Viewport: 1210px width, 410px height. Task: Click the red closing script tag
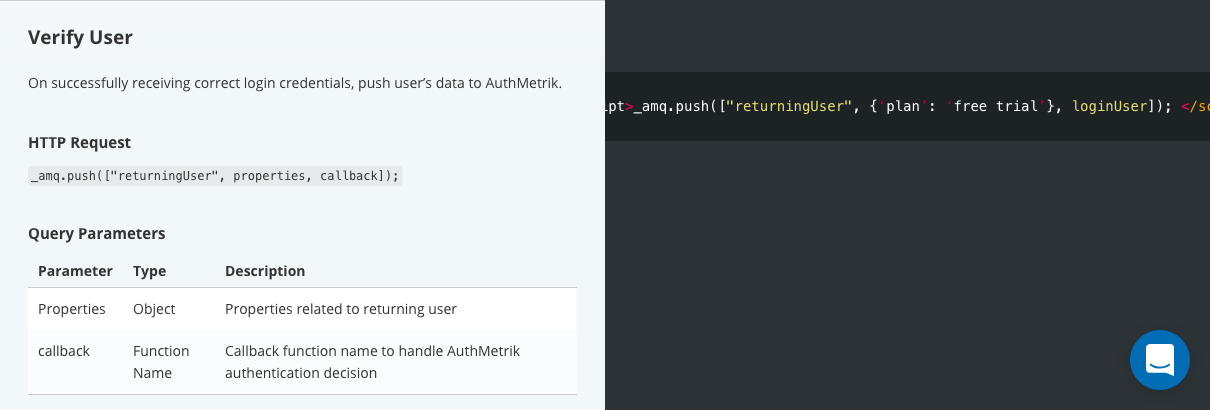(x=1196, y=106)
